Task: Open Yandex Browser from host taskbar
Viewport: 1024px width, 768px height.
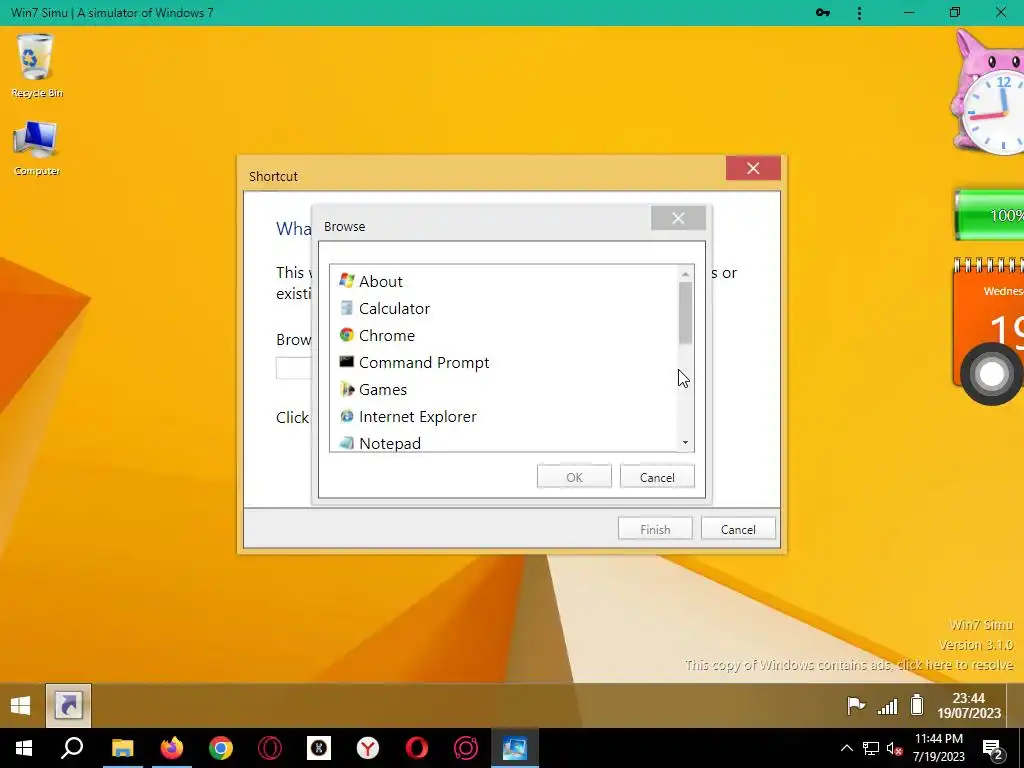Action: click(x=368, y=748)
